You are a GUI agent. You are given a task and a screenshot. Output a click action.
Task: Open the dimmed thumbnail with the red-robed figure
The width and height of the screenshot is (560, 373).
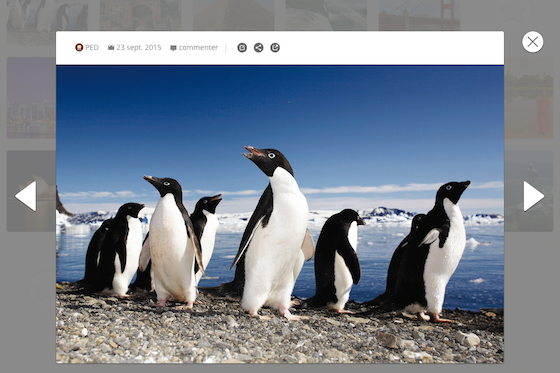point(529,98)
